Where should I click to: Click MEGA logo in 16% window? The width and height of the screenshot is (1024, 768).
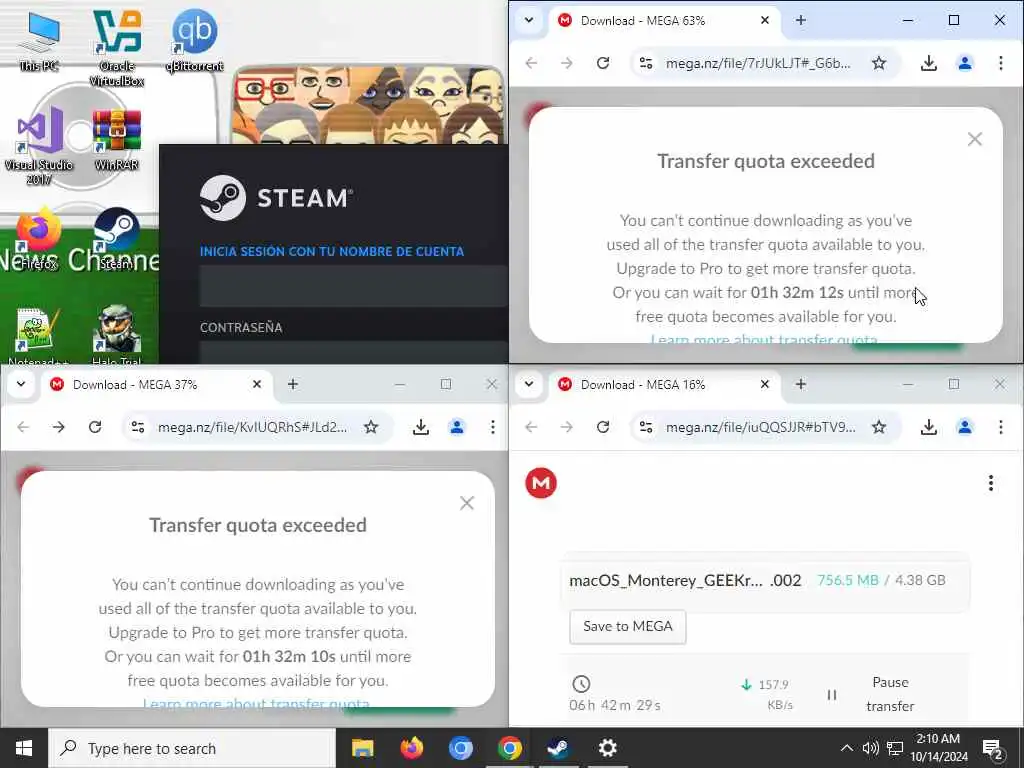tap(541, 483)
